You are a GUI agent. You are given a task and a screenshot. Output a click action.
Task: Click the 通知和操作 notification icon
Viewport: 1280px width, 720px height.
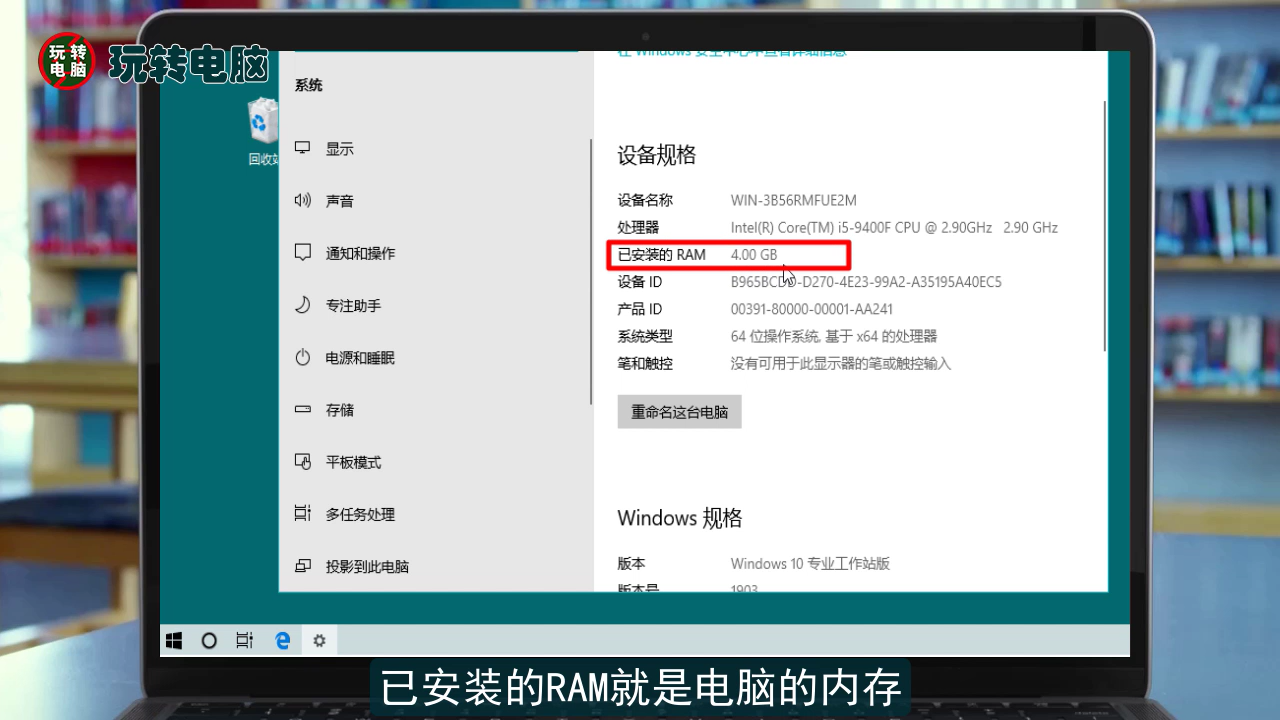303,252
